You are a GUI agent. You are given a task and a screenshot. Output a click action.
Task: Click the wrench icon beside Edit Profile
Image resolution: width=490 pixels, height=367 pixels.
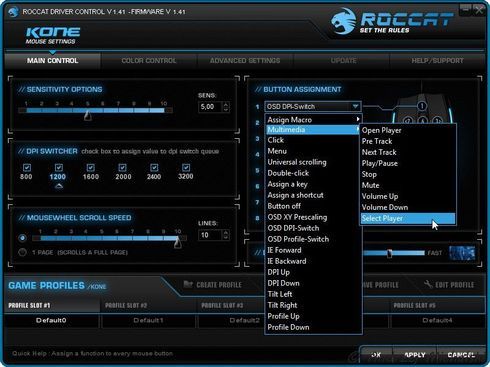pos(428,284)
